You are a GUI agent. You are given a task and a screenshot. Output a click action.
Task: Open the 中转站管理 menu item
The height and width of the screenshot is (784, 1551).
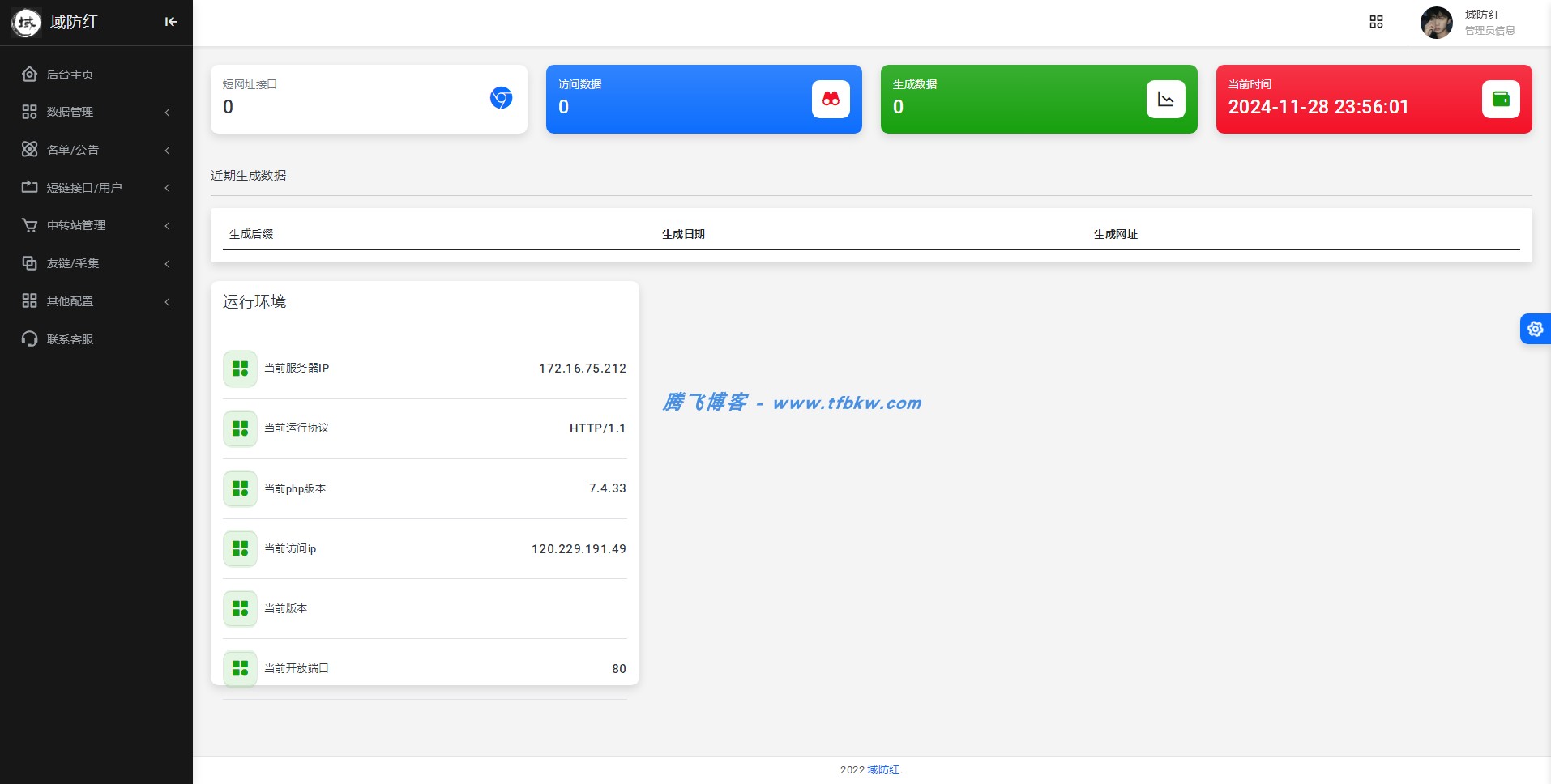coord(96,225)
